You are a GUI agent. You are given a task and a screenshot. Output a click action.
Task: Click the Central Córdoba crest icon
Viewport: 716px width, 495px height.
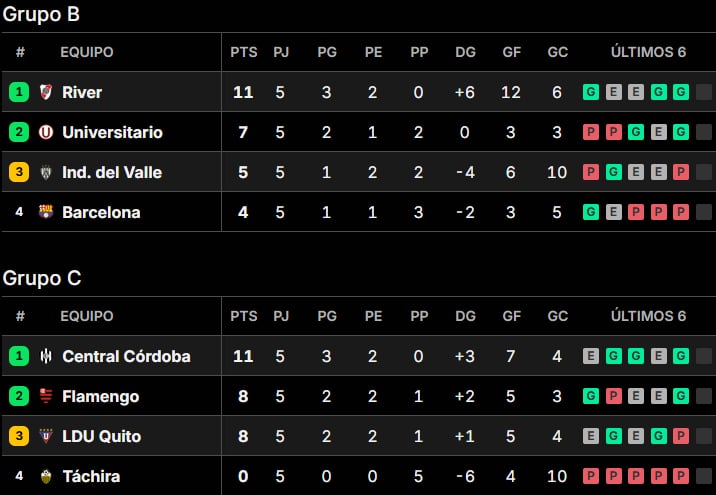(x=46, y=356)
